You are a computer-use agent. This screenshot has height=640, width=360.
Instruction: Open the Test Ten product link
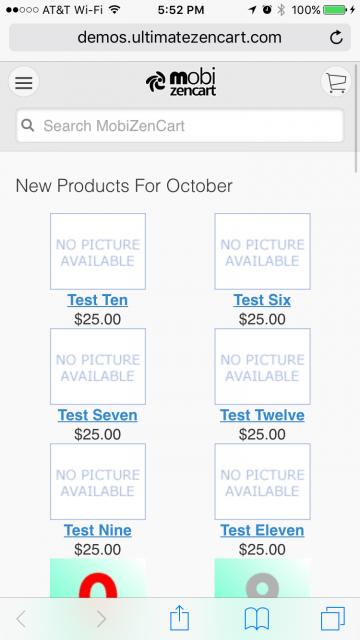[x=98, y=300]
